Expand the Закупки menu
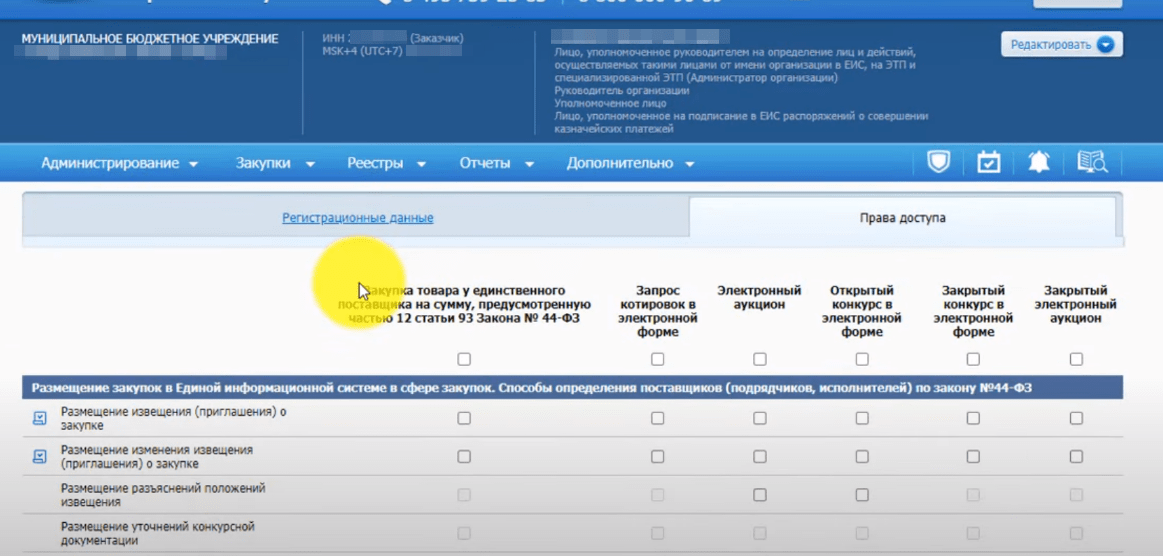 (276, 163)
